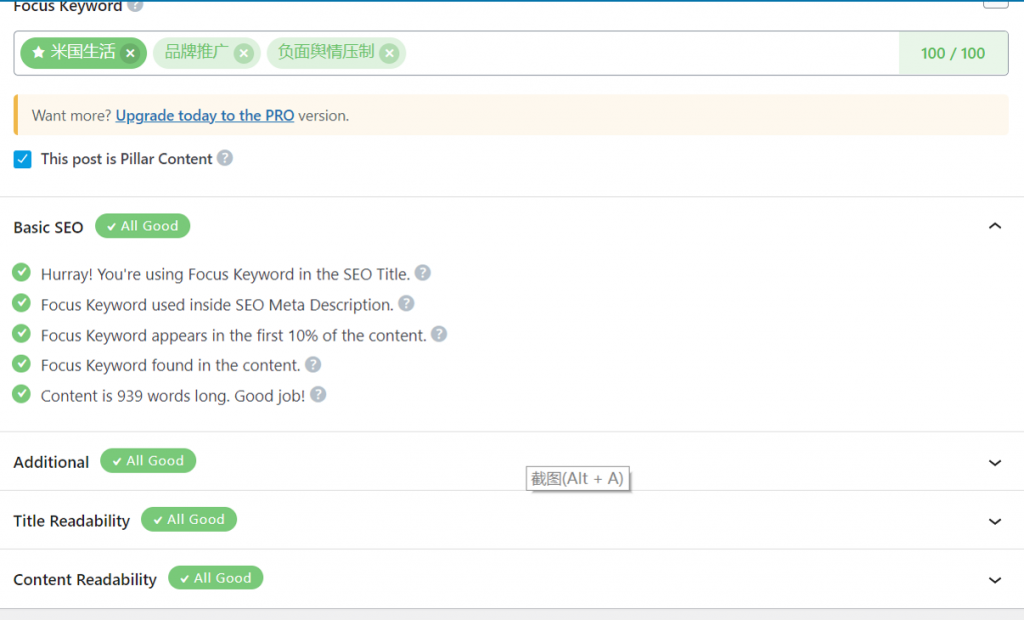
Task: Uncheck This post is Pillar Content
Action: (x=22, y=159)
